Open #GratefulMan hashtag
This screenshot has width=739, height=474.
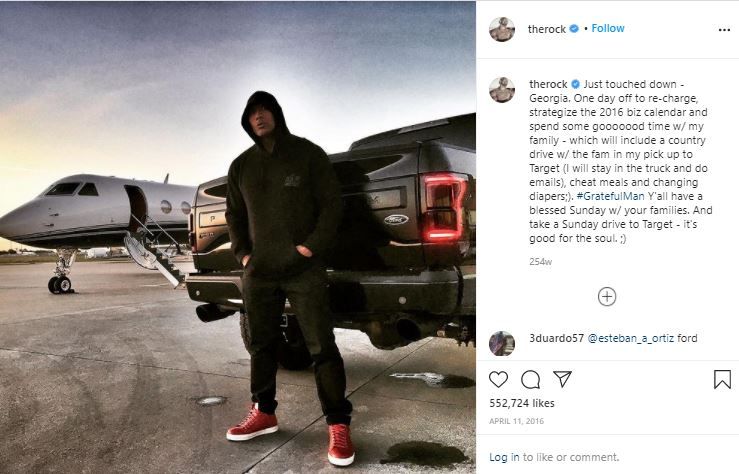point(610,196)
